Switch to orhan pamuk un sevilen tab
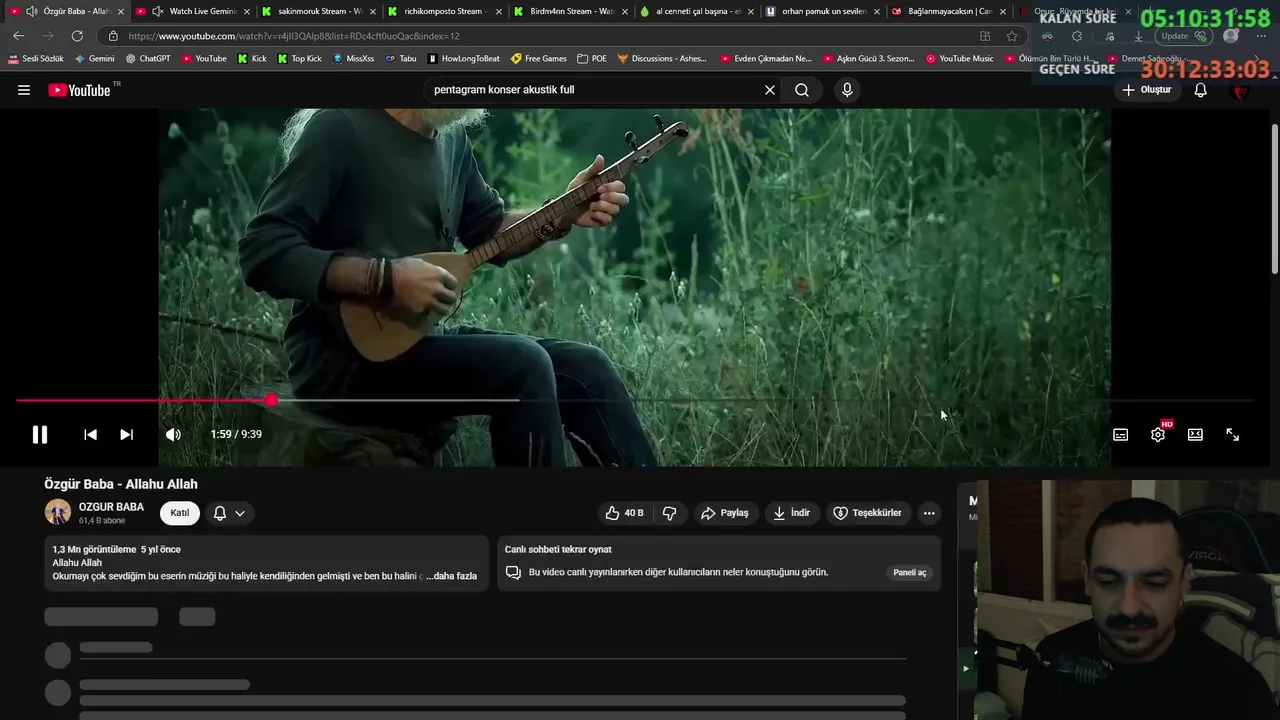 tap(824, 11)
